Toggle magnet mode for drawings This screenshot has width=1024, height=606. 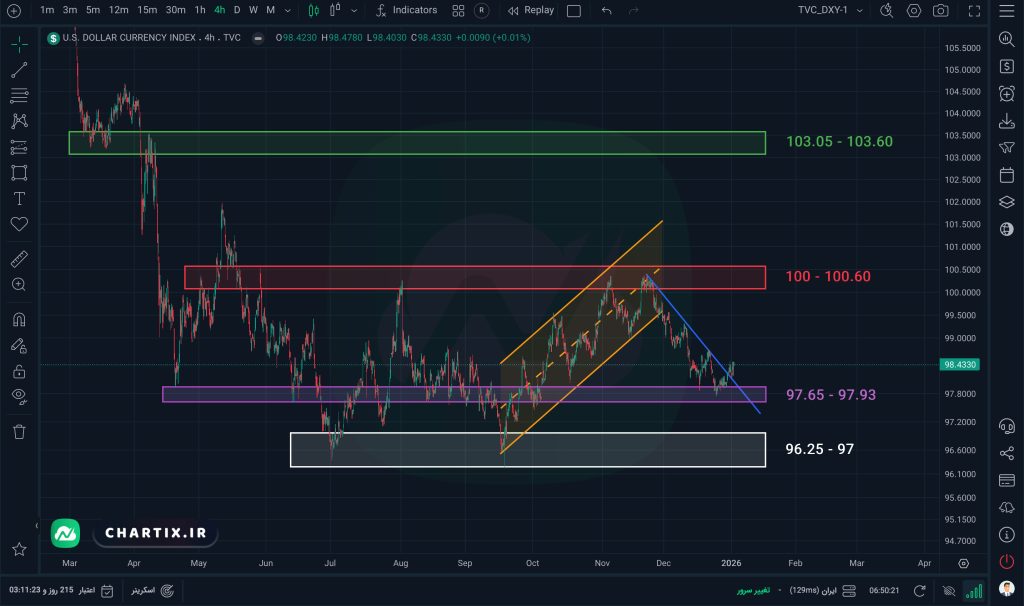[19, 320]
